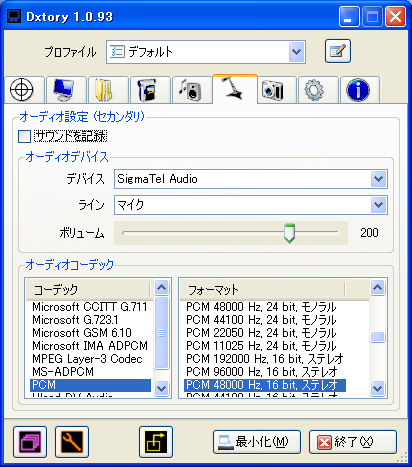Select PCM 96000 Hz, 16 bit format
Screen dimensions: 412x467
(262, 372)
